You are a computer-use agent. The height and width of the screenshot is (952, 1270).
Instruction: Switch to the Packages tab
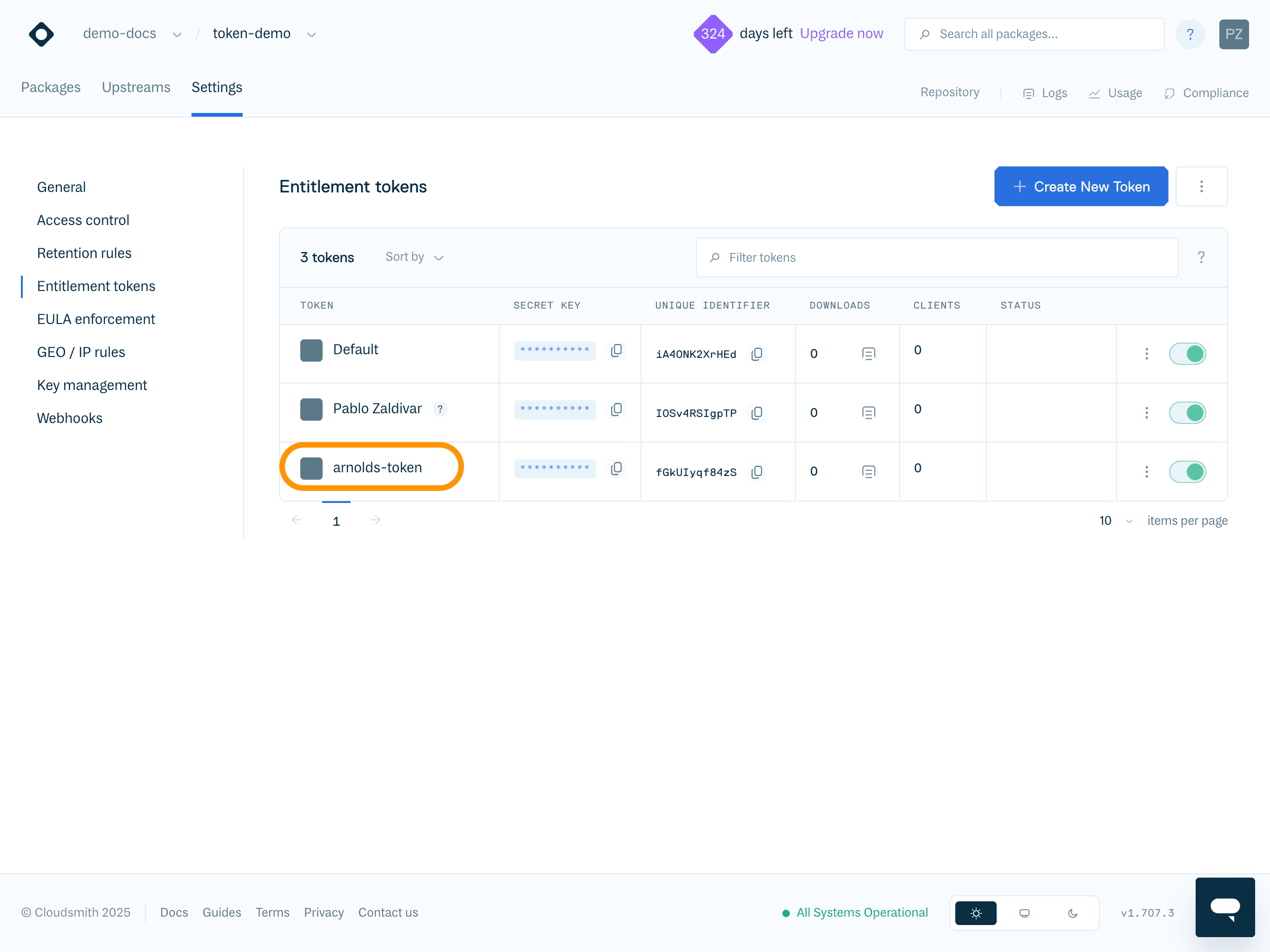[51, 87]
